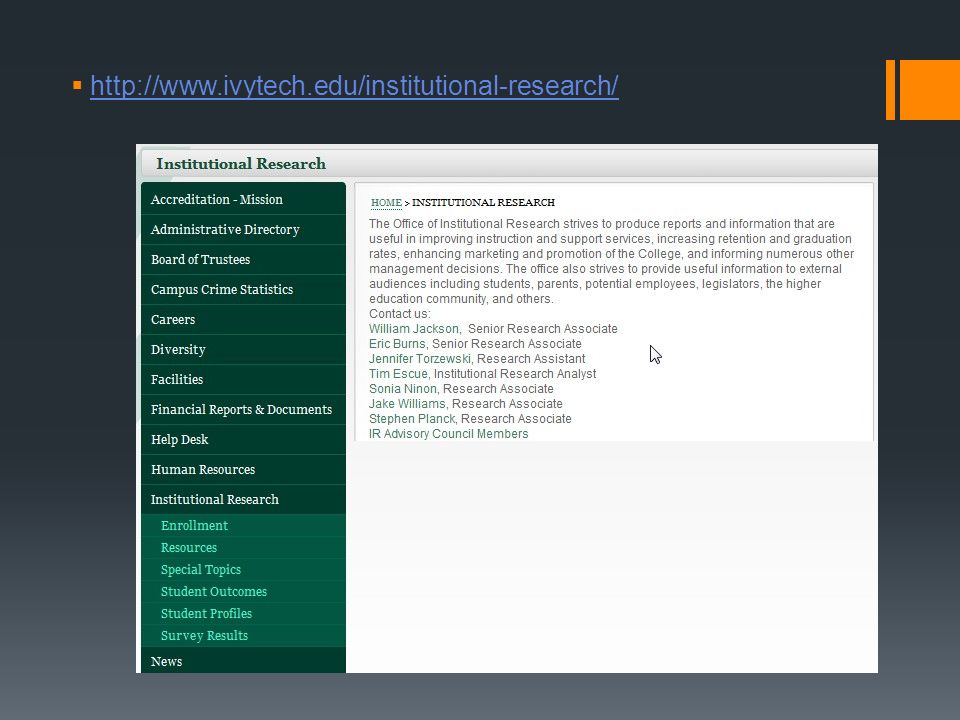Select Student Profiles submenu item
960x720 pixels.
point(243,614)
